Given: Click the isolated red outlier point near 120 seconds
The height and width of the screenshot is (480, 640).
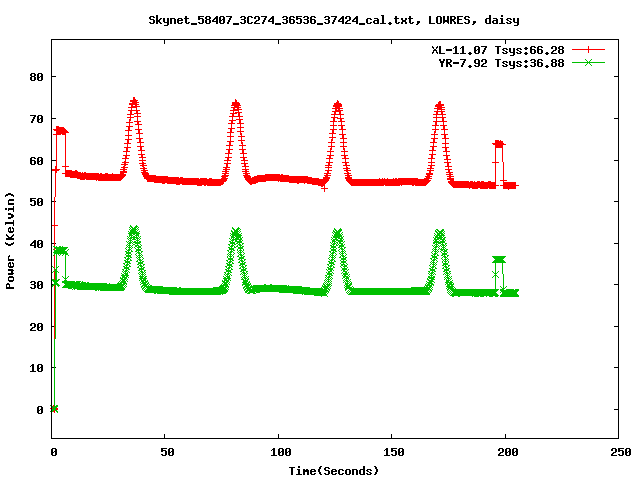Looking at the screenshot, I should tap(324, 189).
